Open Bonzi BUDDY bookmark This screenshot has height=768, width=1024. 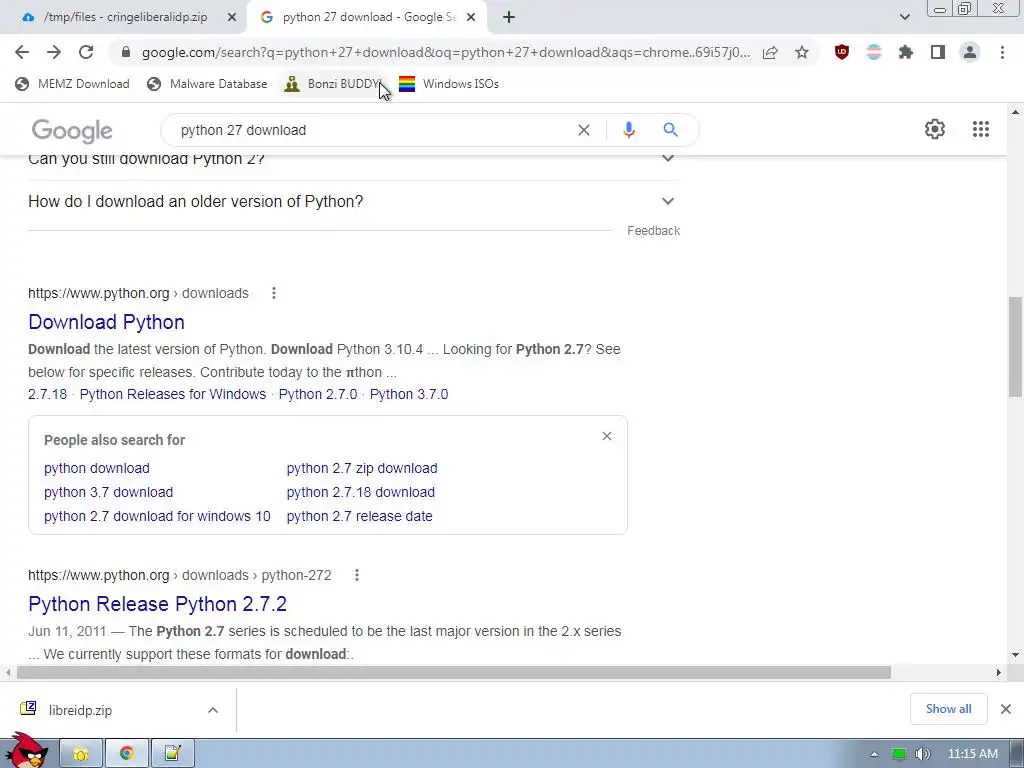coord(332,84)
